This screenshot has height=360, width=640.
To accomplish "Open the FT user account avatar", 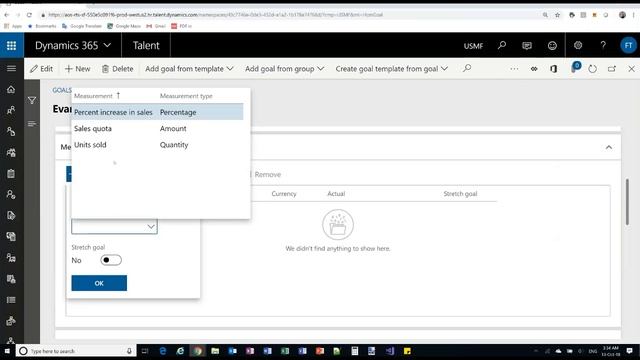I will [x=628, y=45].
